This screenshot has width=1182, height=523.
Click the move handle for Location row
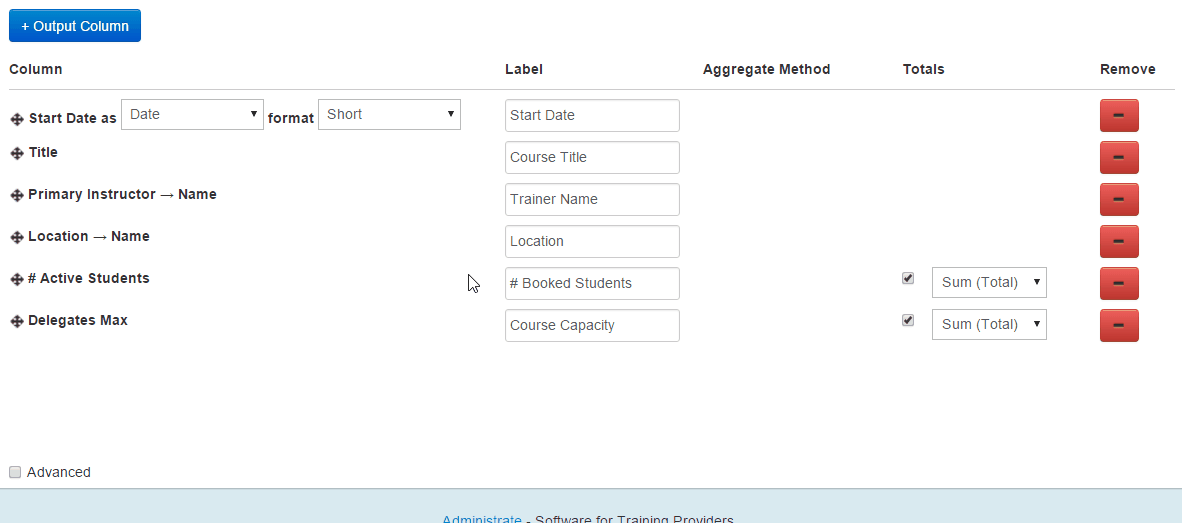(17, 237)
